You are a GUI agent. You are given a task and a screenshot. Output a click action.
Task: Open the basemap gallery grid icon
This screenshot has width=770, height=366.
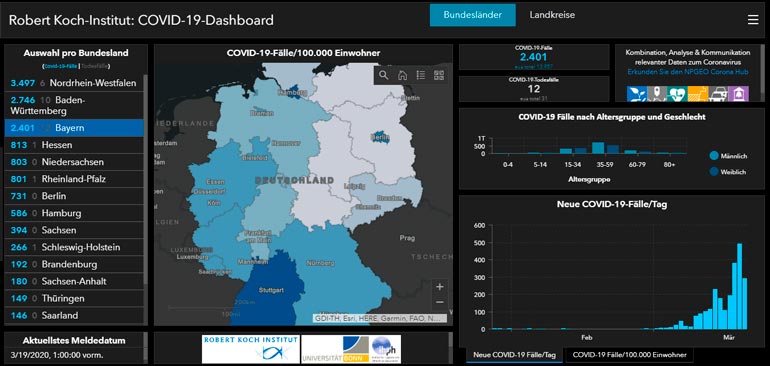439,75
